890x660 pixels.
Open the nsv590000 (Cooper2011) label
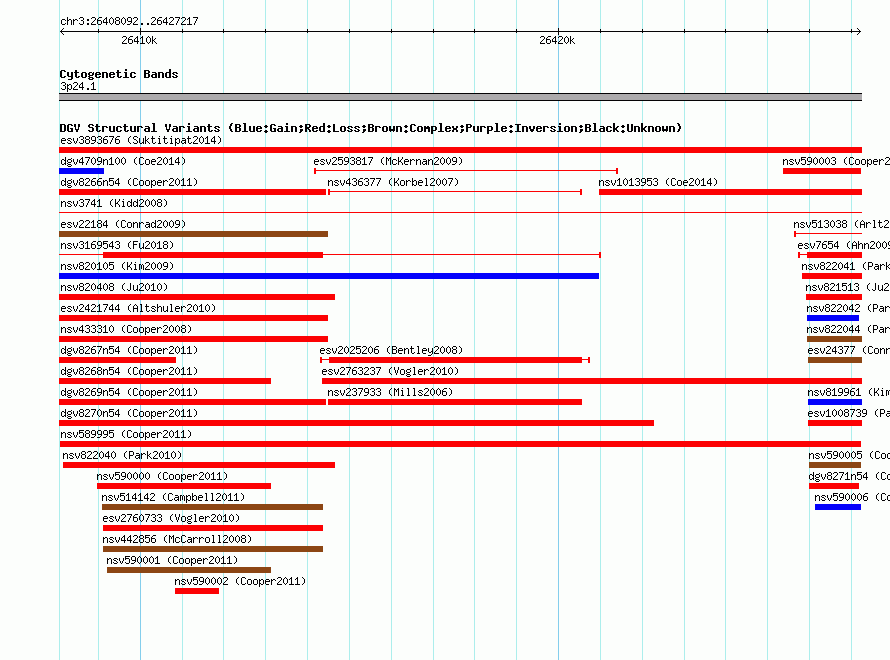coord(162,476)
